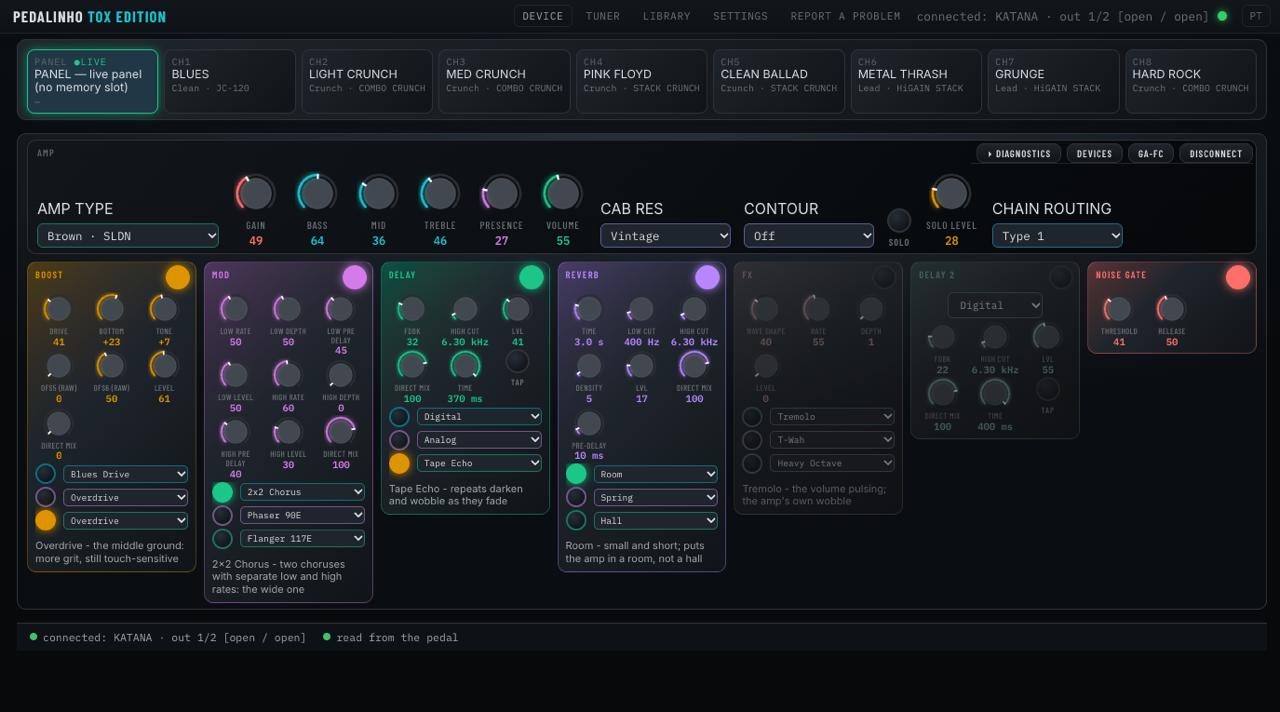The height and width of the screenshot is (712, 1280).
Task: Open the 2x2 Chorus mod dropdown
Action: click(303, 492)
